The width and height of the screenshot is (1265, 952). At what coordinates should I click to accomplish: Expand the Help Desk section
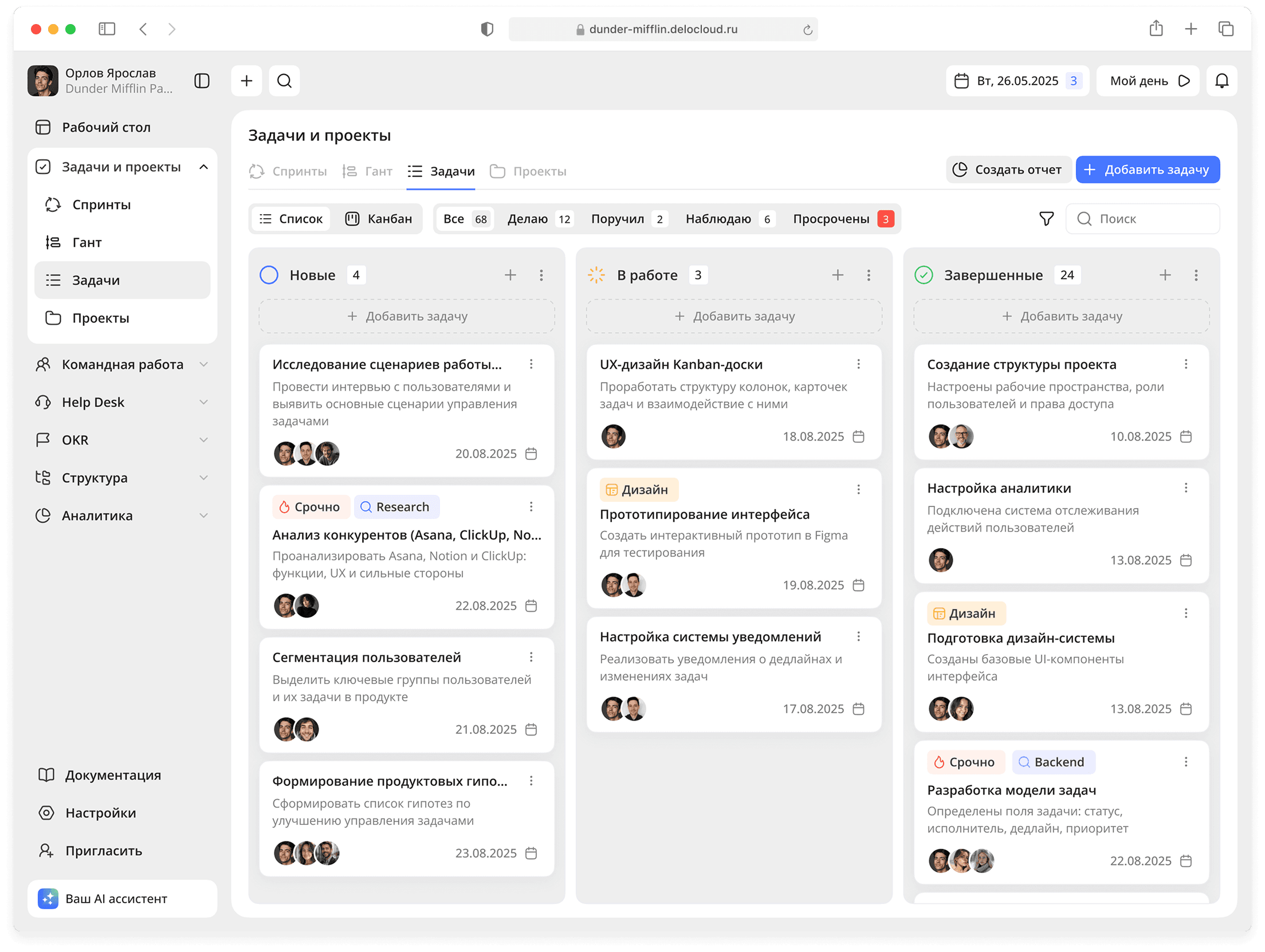pyautogui.click(x=204, y=402)
